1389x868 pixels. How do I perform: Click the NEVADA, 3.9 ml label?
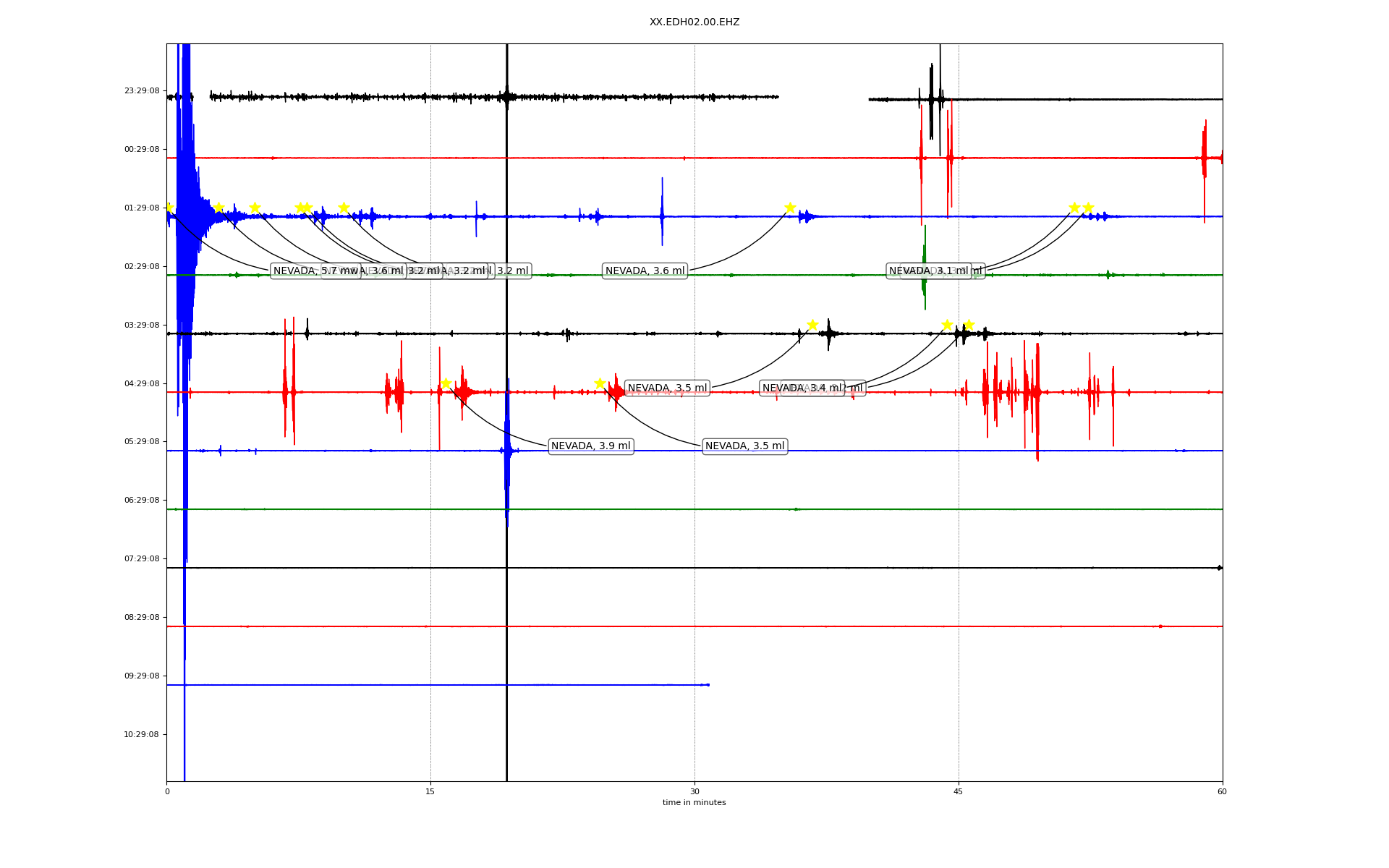(x=590, y=446)
